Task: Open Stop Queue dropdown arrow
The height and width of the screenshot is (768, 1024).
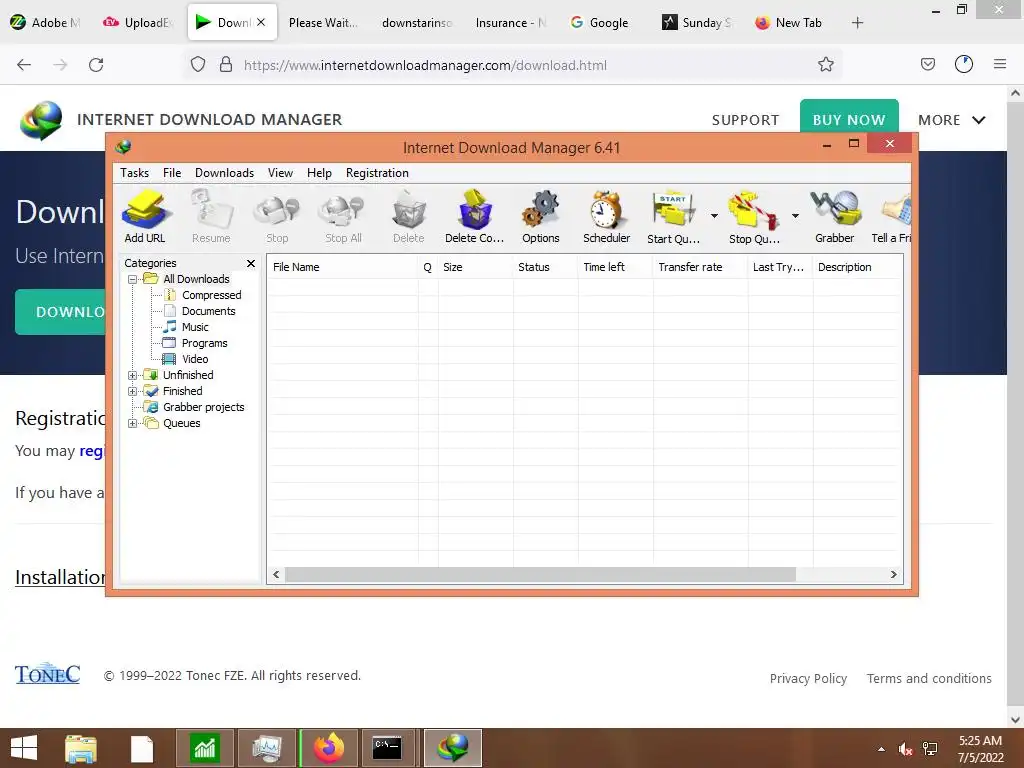Action: (x=795, y=216)
